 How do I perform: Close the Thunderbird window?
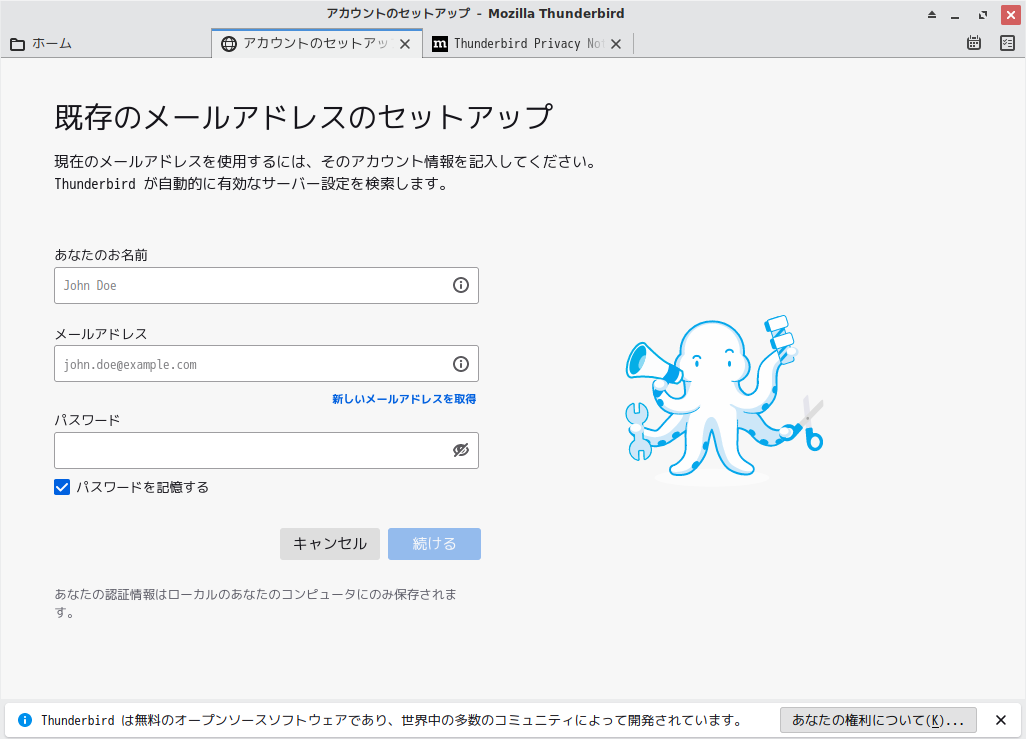[x=1011, y=14]
